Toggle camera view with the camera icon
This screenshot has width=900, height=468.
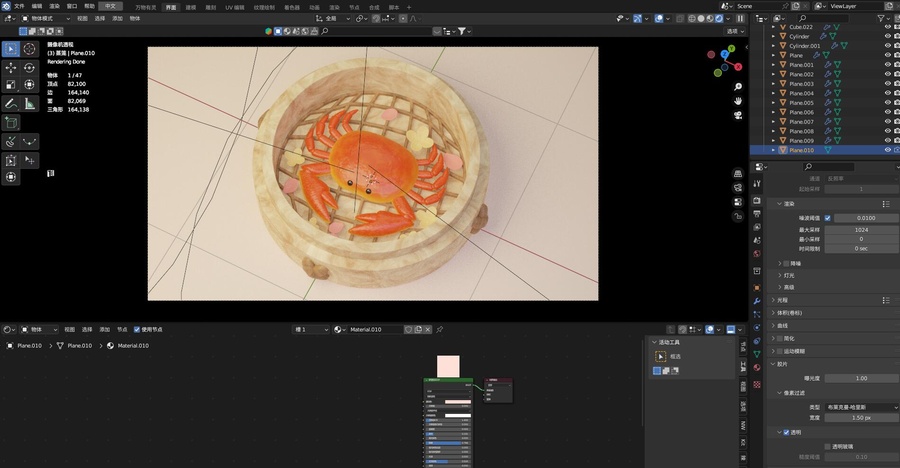coord(738,115)
